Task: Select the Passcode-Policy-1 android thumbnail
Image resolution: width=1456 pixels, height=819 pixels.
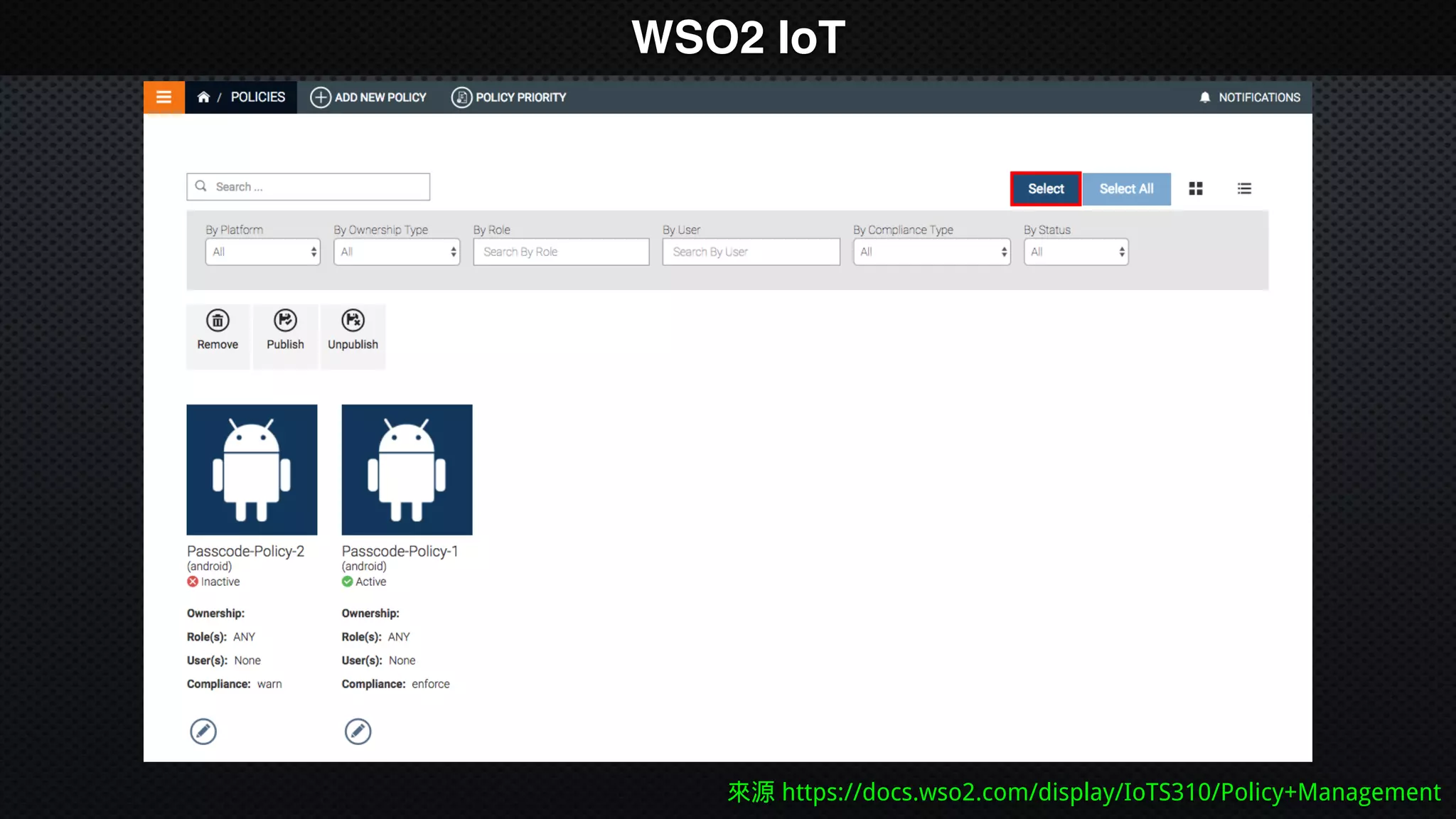Action: (407, 470)
